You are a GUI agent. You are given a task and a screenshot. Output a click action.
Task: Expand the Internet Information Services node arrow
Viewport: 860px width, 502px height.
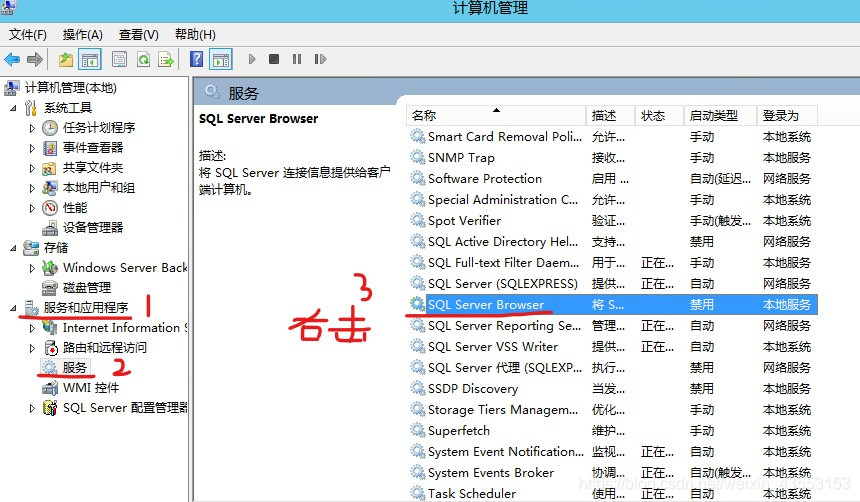click(32, 328)
